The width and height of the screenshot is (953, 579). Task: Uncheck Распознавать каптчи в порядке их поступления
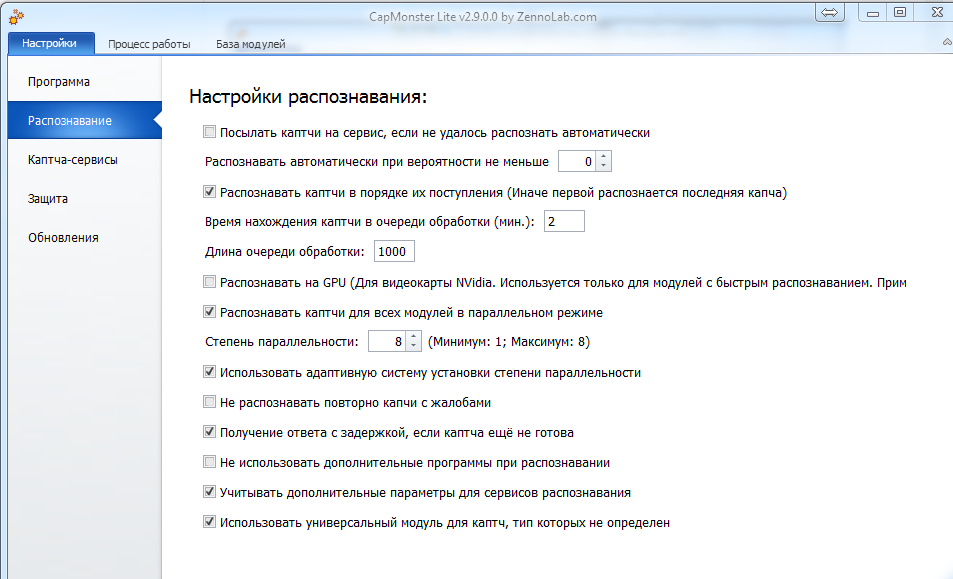209,192
